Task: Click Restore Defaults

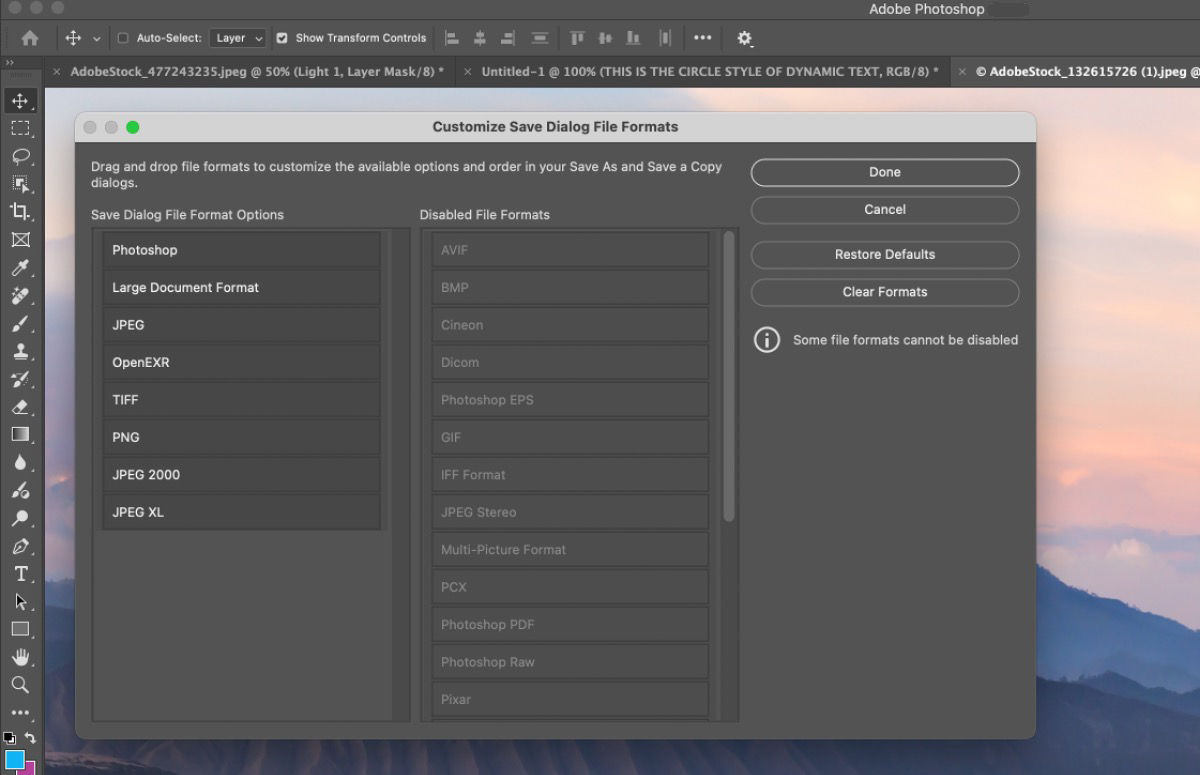Action: tap(885, 254)
